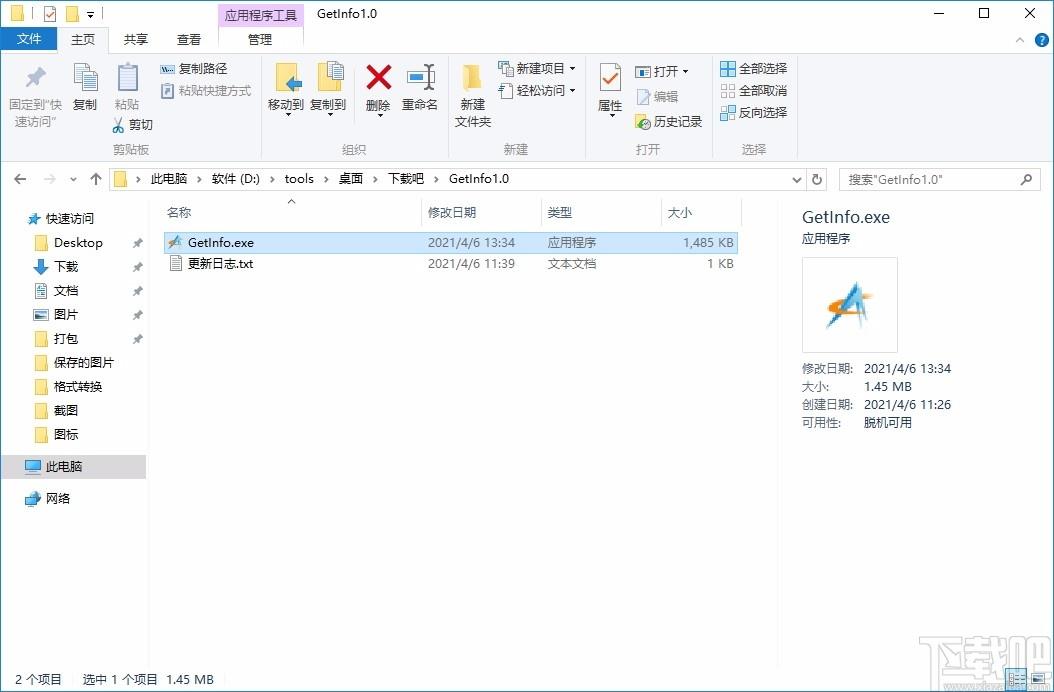Open the recent locations dropdown arrow

73,180
